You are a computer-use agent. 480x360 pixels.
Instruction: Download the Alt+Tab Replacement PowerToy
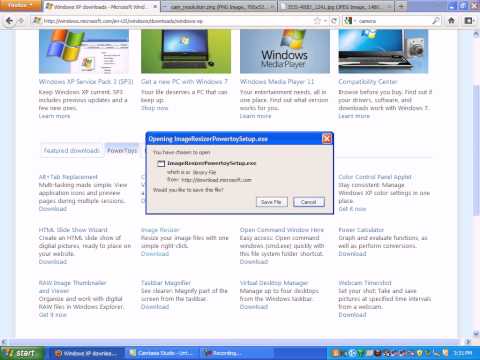[53, 209]
